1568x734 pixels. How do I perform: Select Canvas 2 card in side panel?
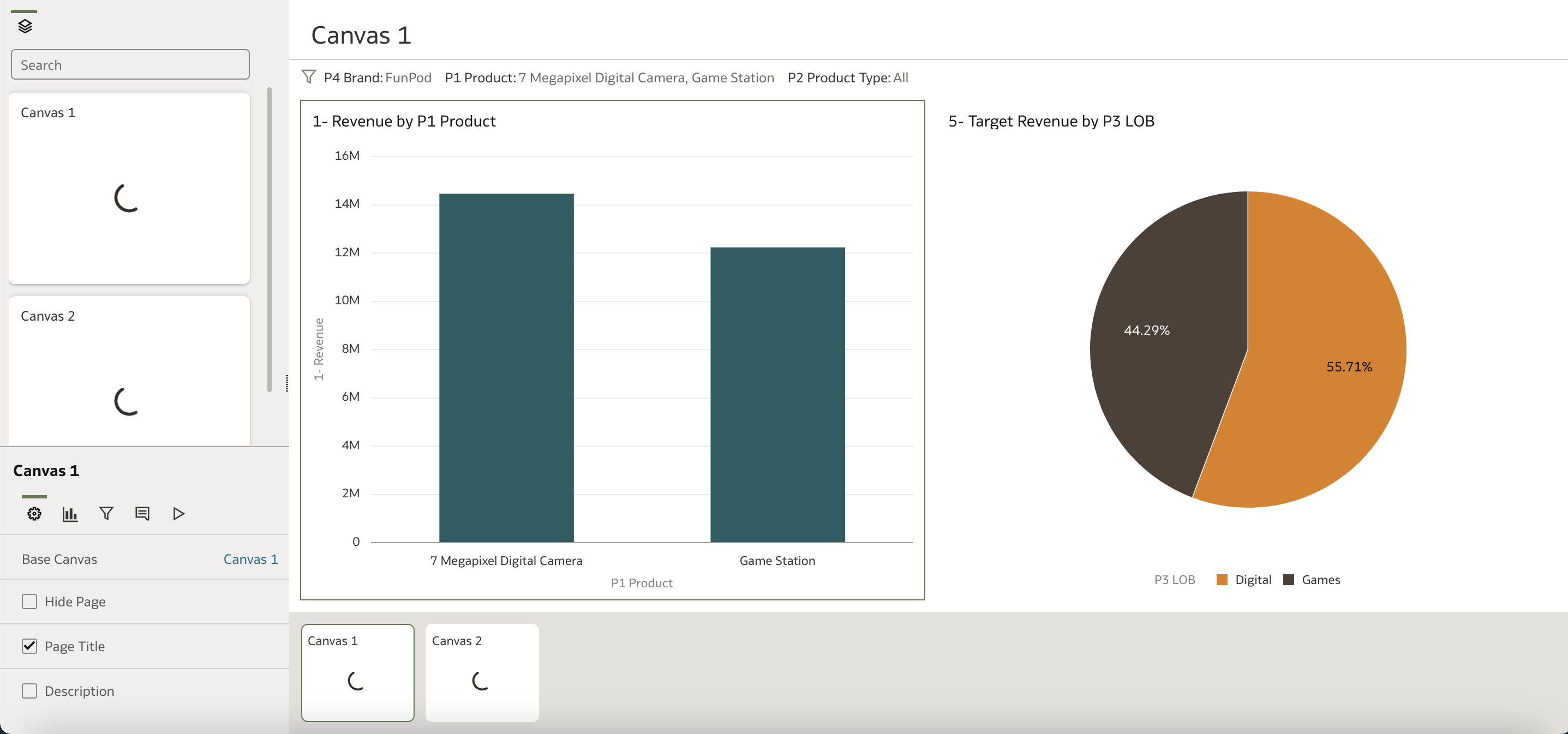(x=129, y=370)
